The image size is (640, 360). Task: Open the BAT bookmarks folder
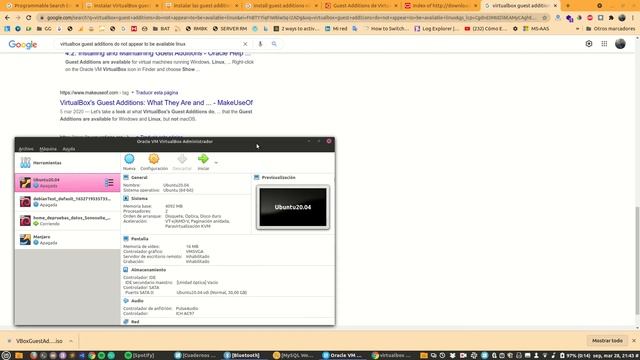[x=161, y=29]
